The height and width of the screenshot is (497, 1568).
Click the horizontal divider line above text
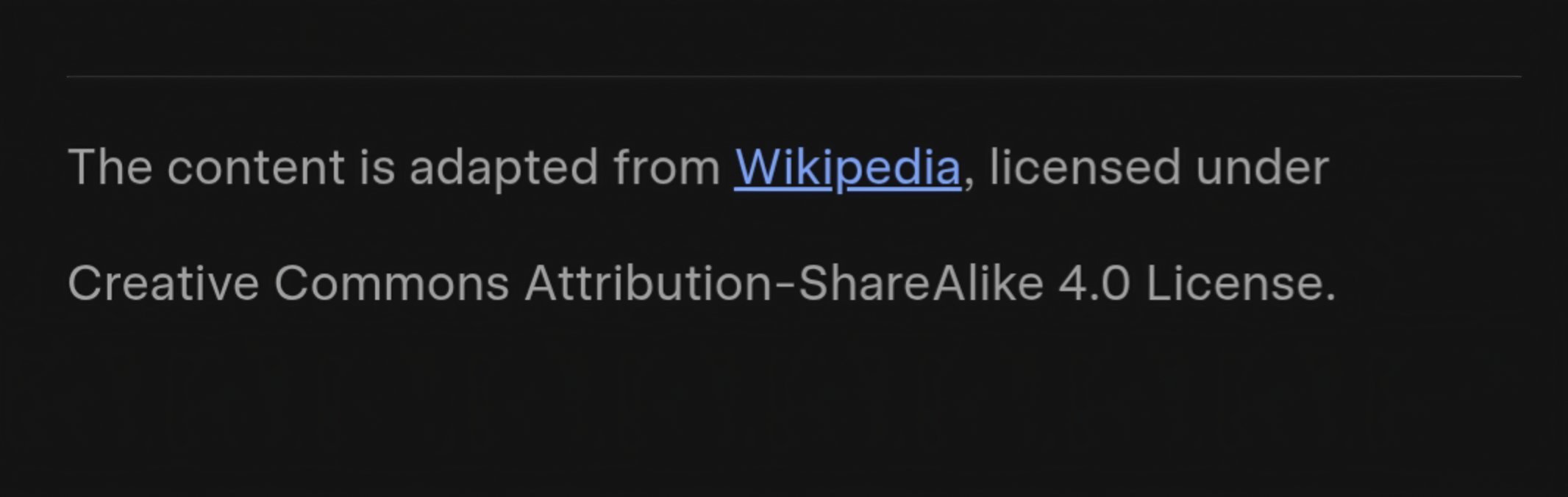(x=793, y=76)
